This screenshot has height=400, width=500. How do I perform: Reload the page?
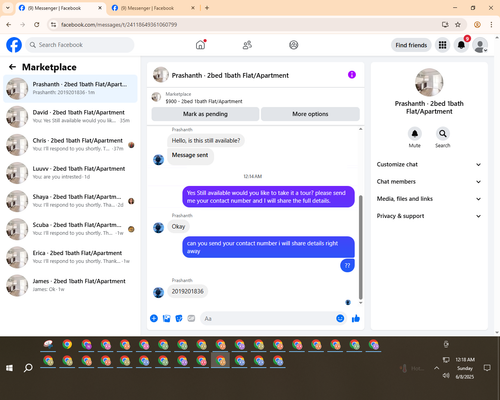tap(37, 24)
